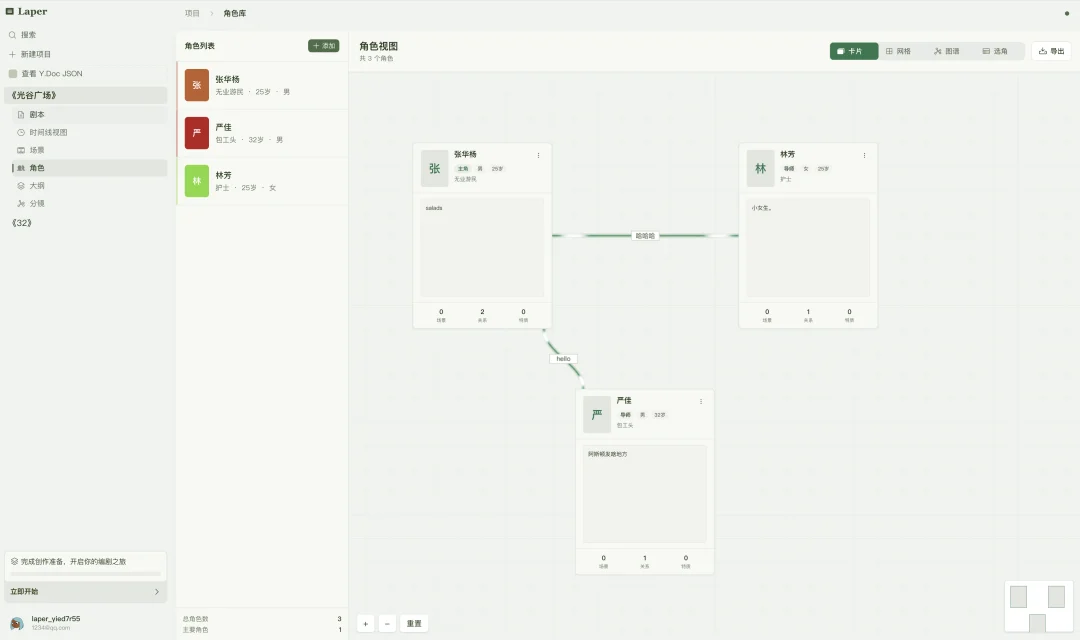The height and width of the screenshot is (640, 1080).
Task: Expand the 《32》 project
Action: pos(21,223)
